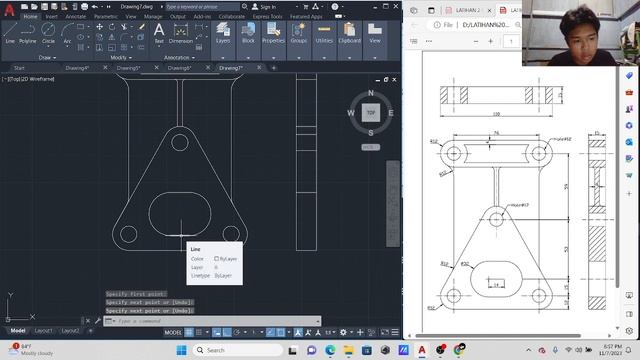Open the AutoCAD application menu logo

click(x=9, y=10)
